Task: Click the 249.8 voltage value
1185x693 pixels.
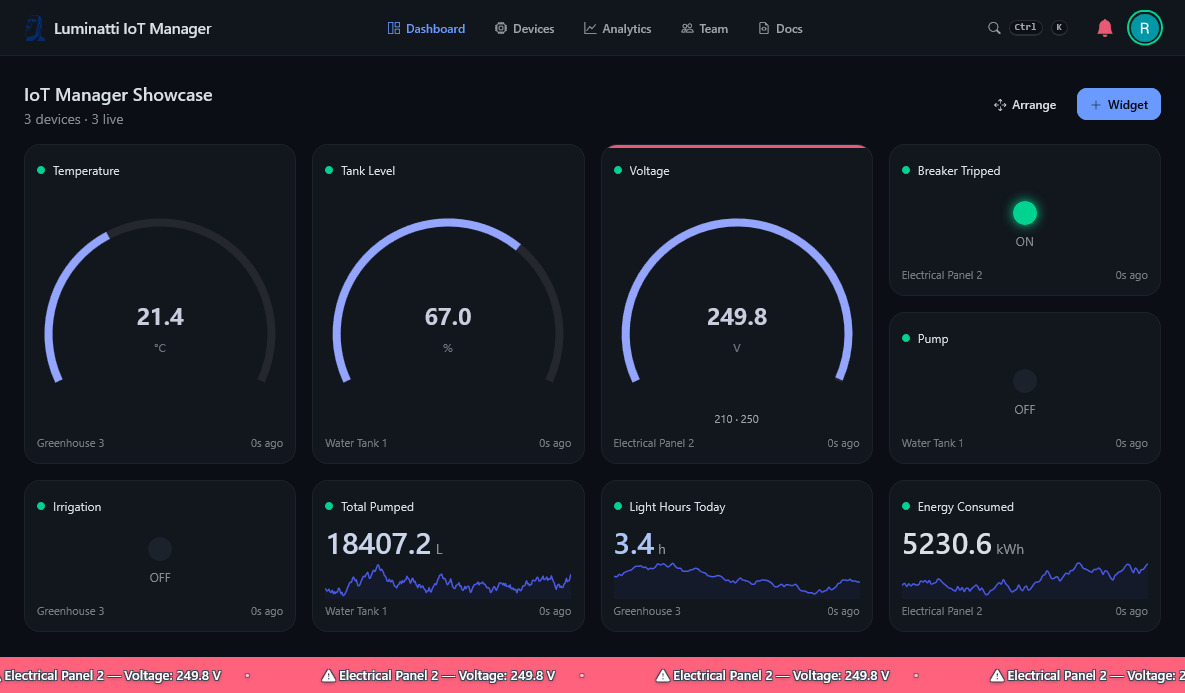Action: [736, 317]
